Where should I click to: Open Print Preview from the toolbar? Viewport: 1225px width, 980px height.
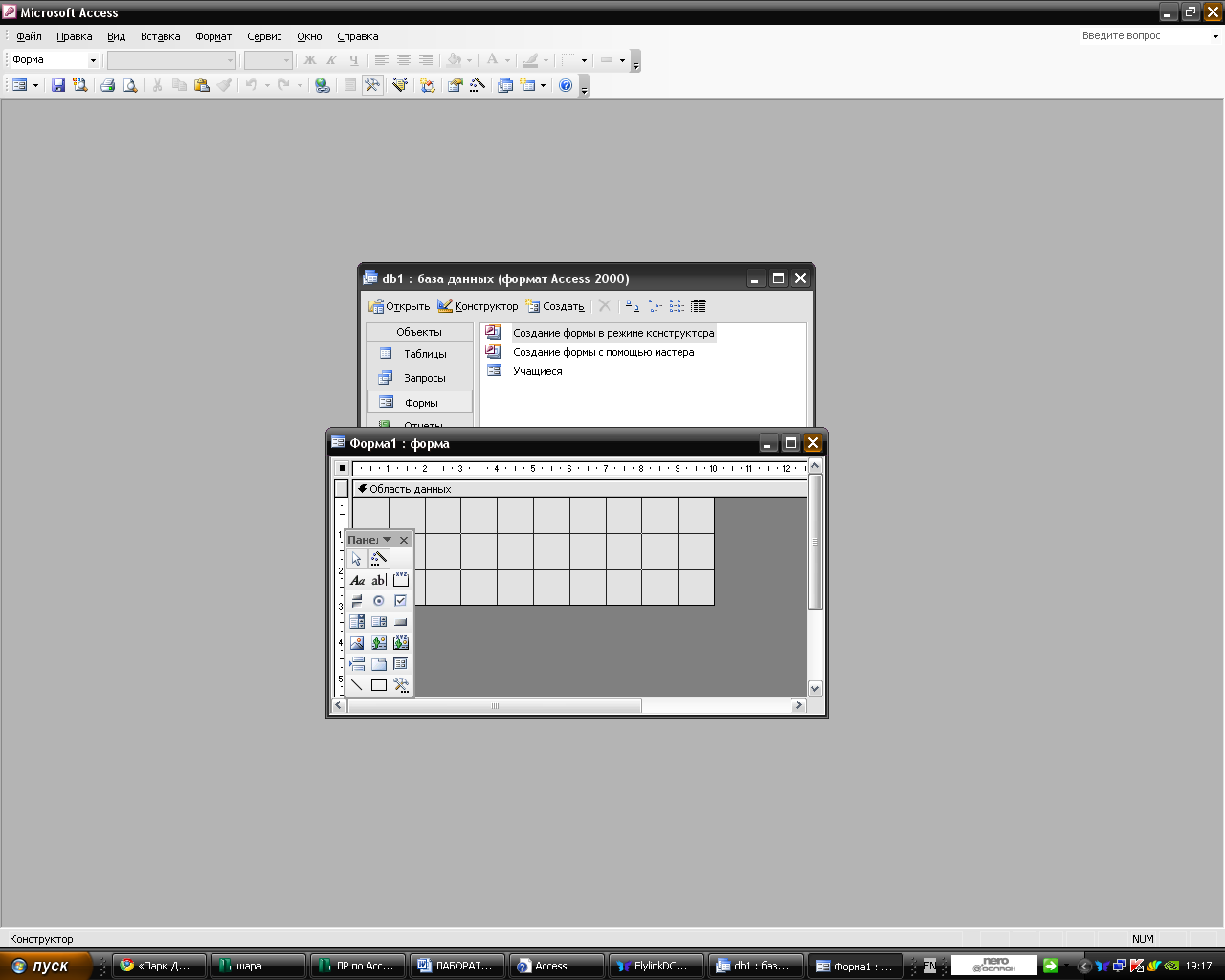[x=130, y=85]
